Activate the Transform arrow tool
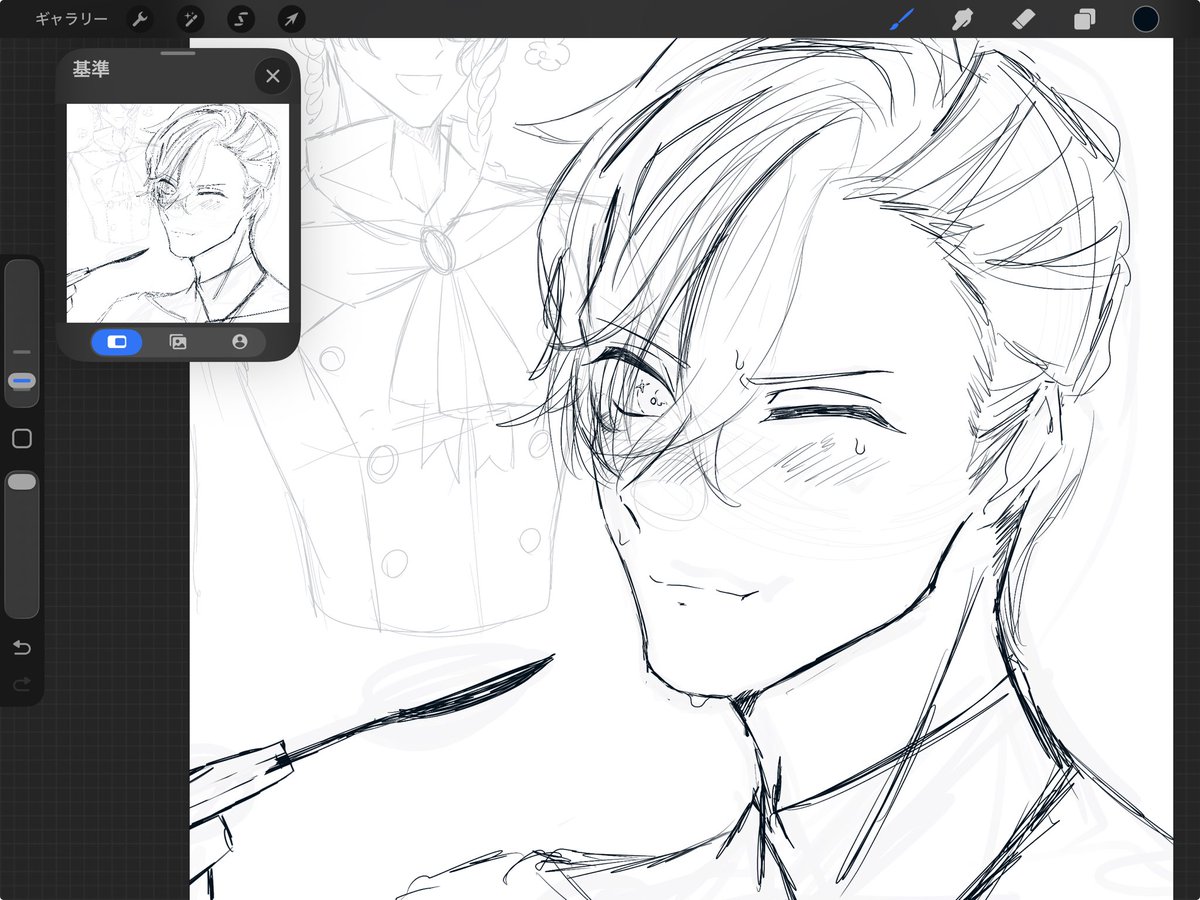 pos(291,19)
